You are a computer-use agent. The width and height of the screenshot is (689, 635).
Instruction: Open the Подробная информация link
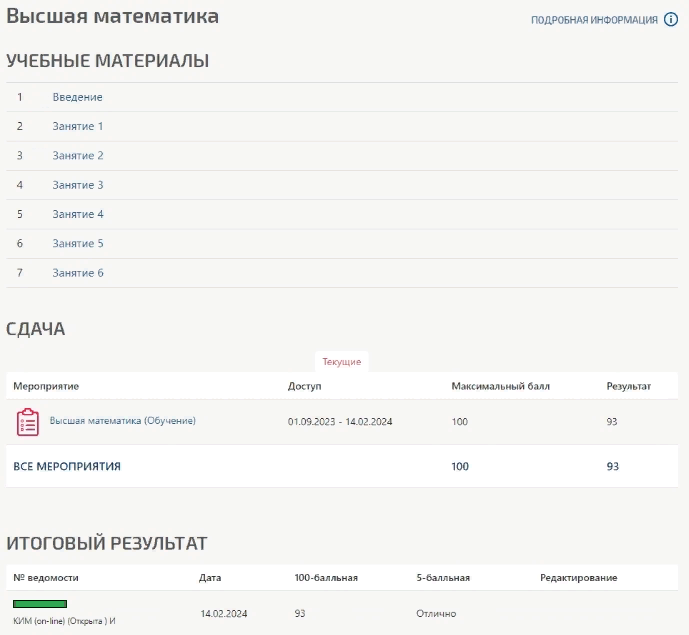pyautogui.click(x=594, y=20)
